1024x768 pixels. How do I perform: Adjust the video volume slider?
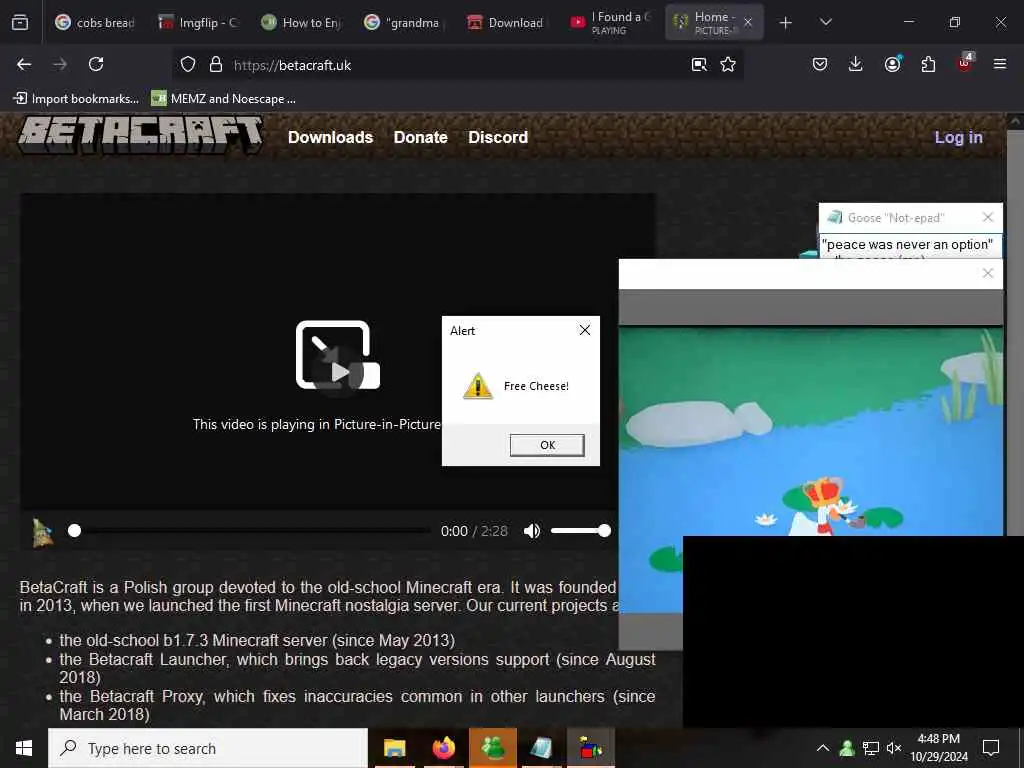point(581,531)
